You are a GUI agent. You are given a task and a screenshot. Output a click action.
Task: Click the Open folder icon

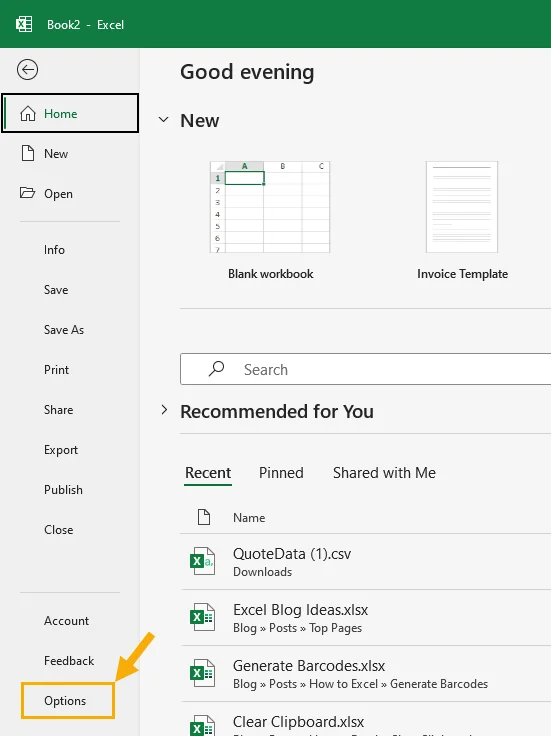(x=27, y=193)
